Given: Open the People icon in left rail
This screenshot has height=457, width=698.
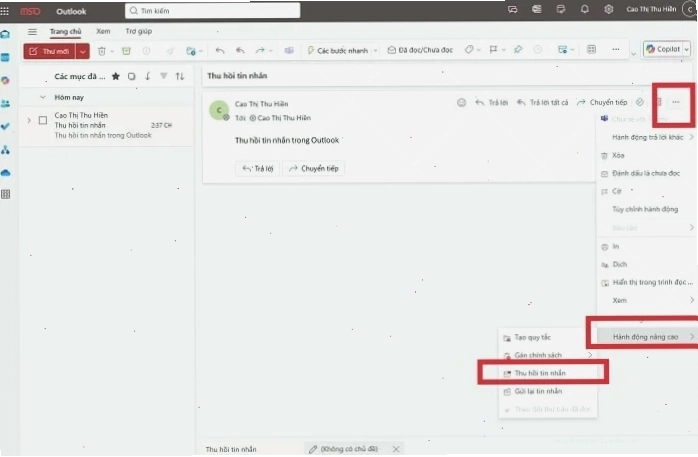Looking at the screenshot, I should (x=5, y=104).
